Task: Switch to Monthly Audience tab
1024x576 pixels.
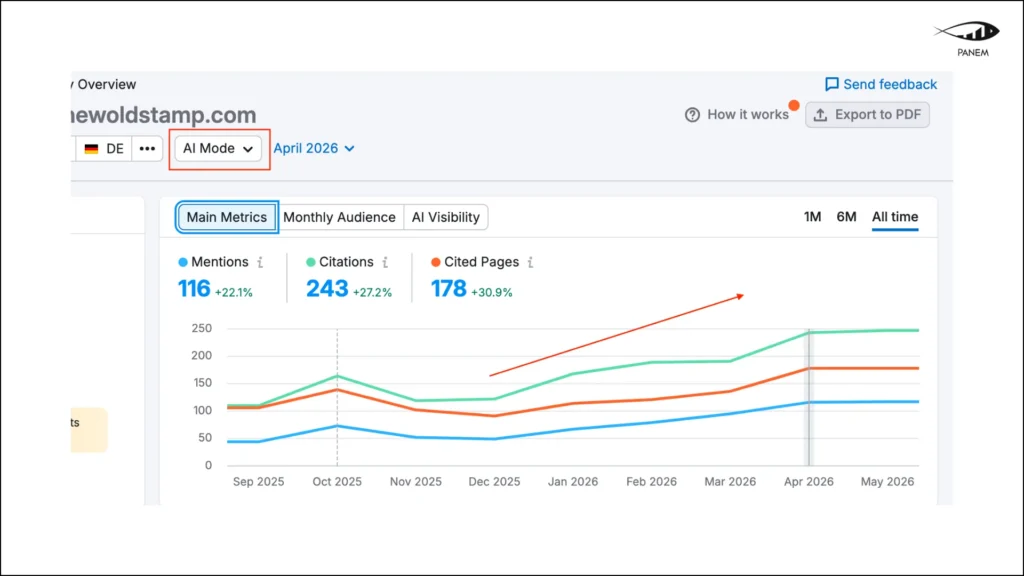Action: [339, 217]
